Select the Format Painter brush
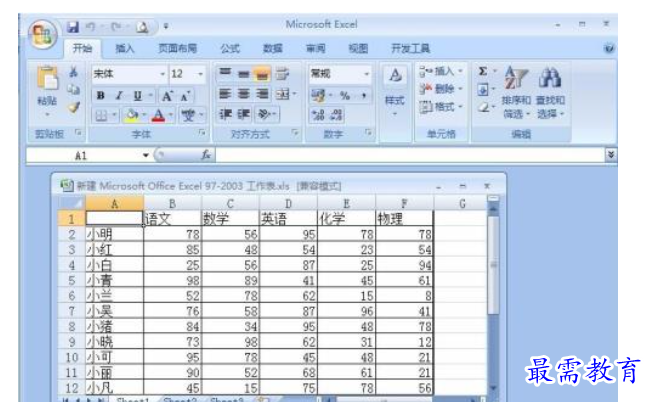 point(74,107)
